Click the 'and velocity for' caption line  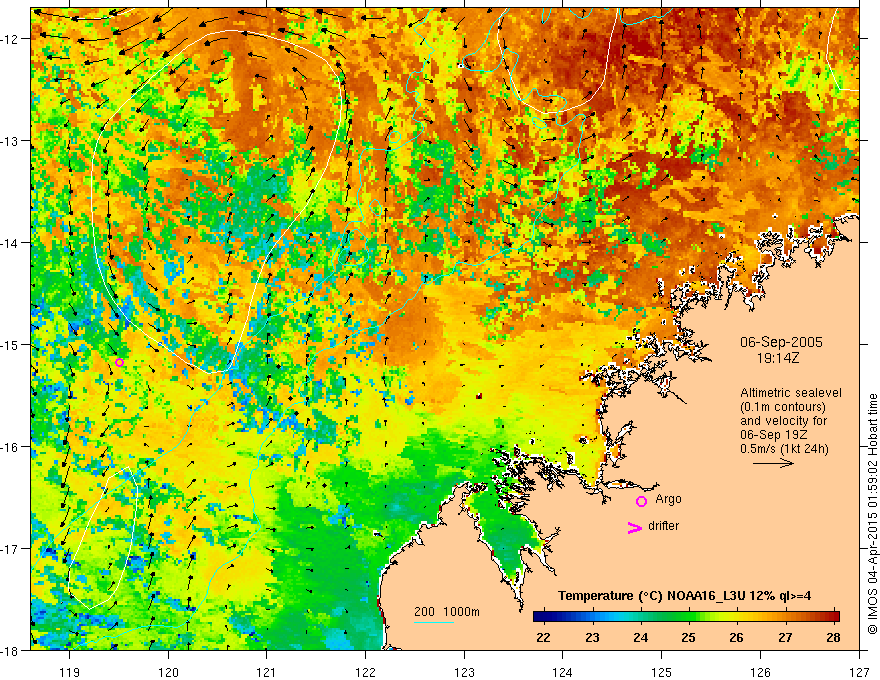pos(783,421)
